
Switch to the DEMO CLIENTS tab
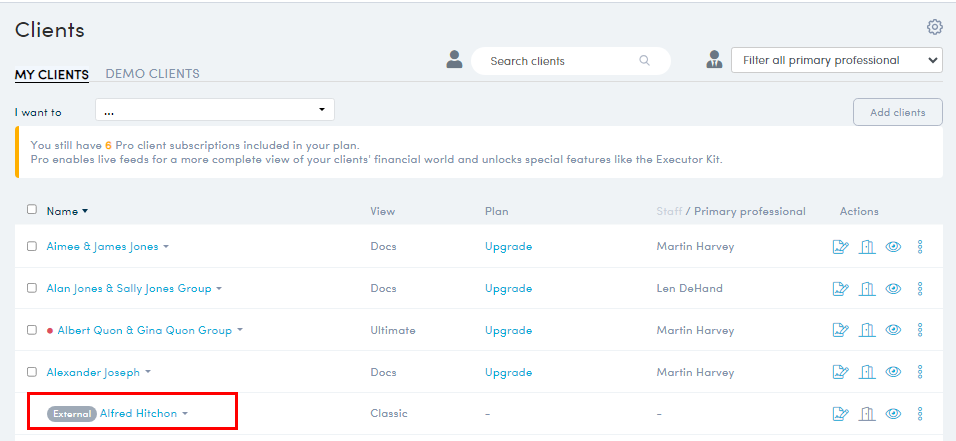(x=152, y=74)
